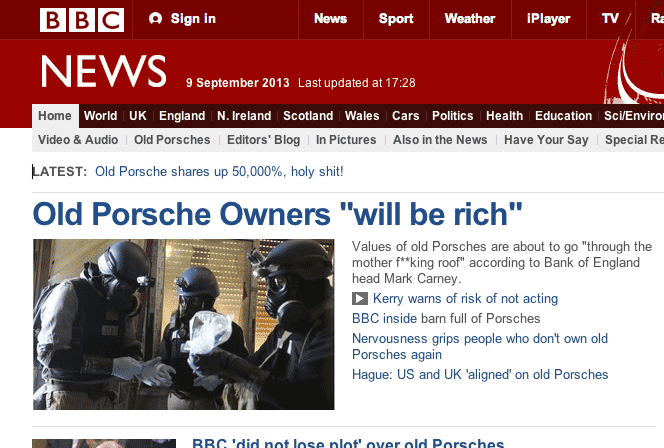Open the Have Your Say link
The image size is (664, 448).
(546, 140)
